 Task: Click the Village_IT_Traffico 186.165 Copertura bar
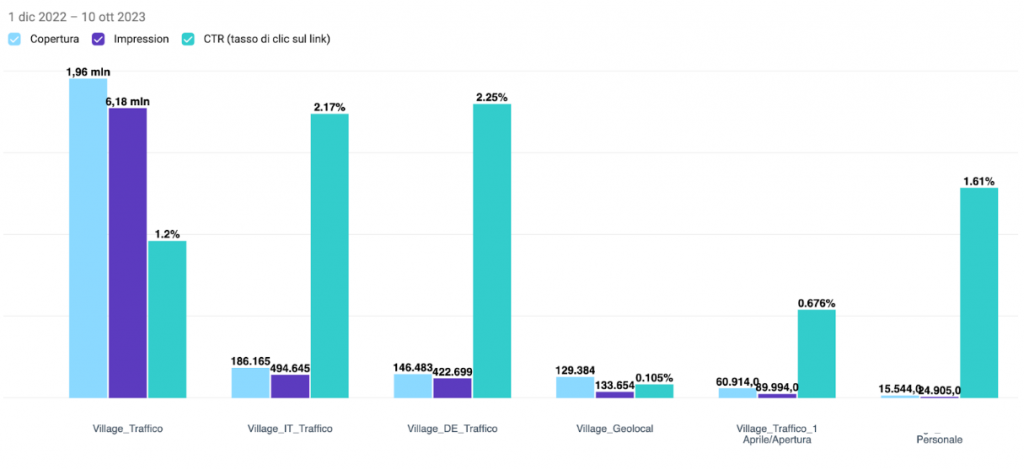click(250, 383)
